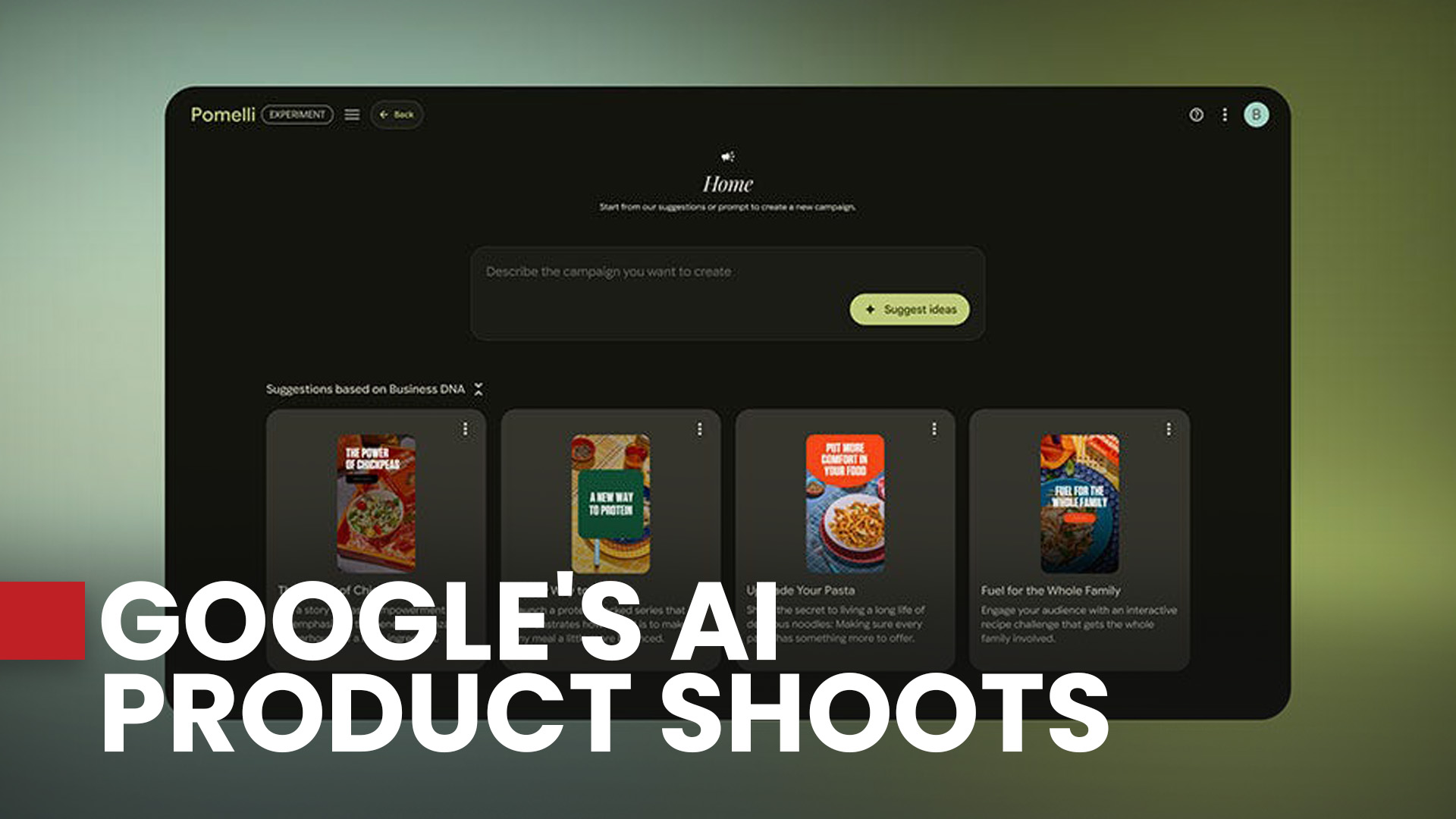Screen dimensions: 1456x819
Task: Click the Pomelli logo
Action: pyautogui.click(x=222, y=115)
